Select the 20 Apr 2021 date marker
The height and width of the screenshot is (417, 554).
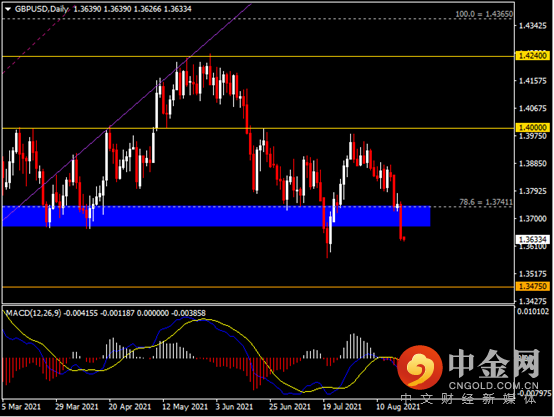[130, 407]
